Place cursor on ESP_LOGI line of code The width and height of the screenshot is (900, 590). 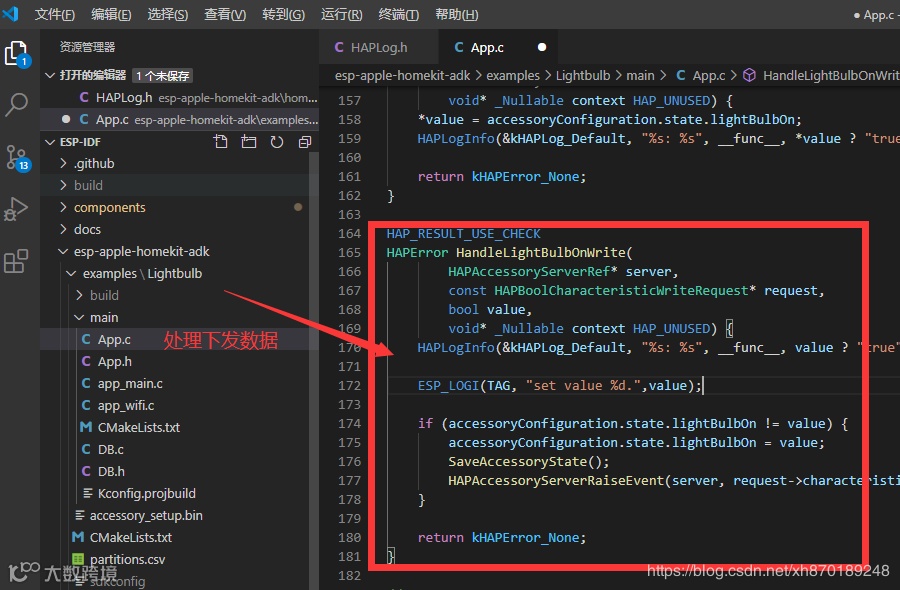pos(560,385)
